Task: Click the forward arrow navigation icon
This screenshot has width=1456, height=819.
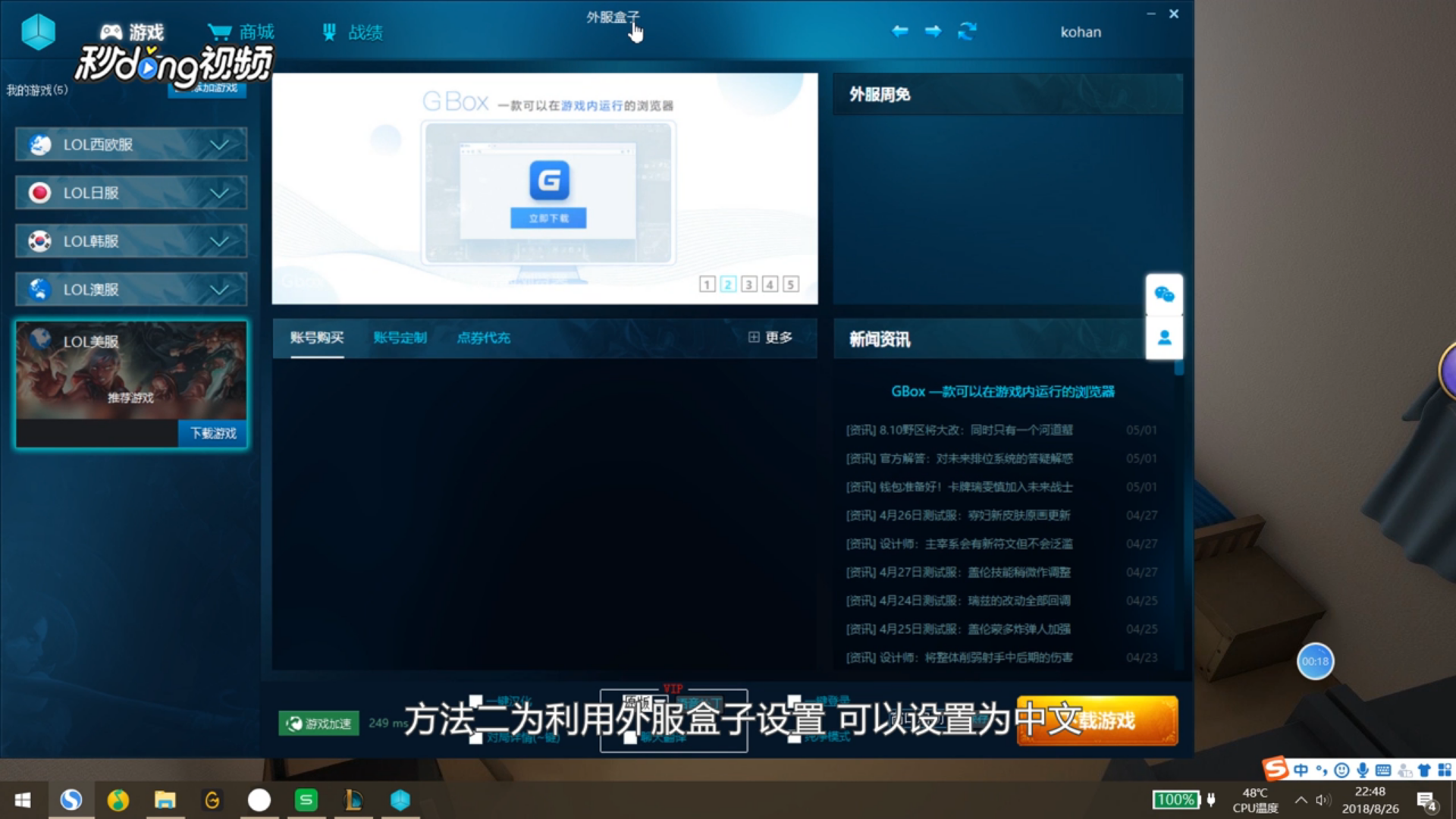Action: [934, 31]
